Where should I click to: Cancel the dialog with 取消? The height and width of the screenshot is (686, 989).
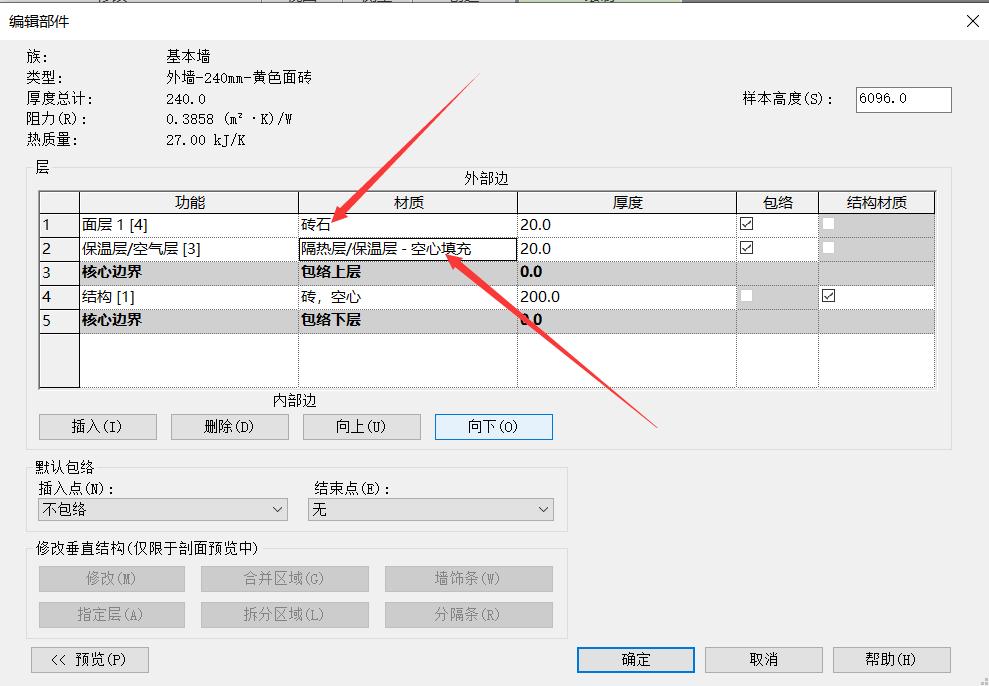763,660
